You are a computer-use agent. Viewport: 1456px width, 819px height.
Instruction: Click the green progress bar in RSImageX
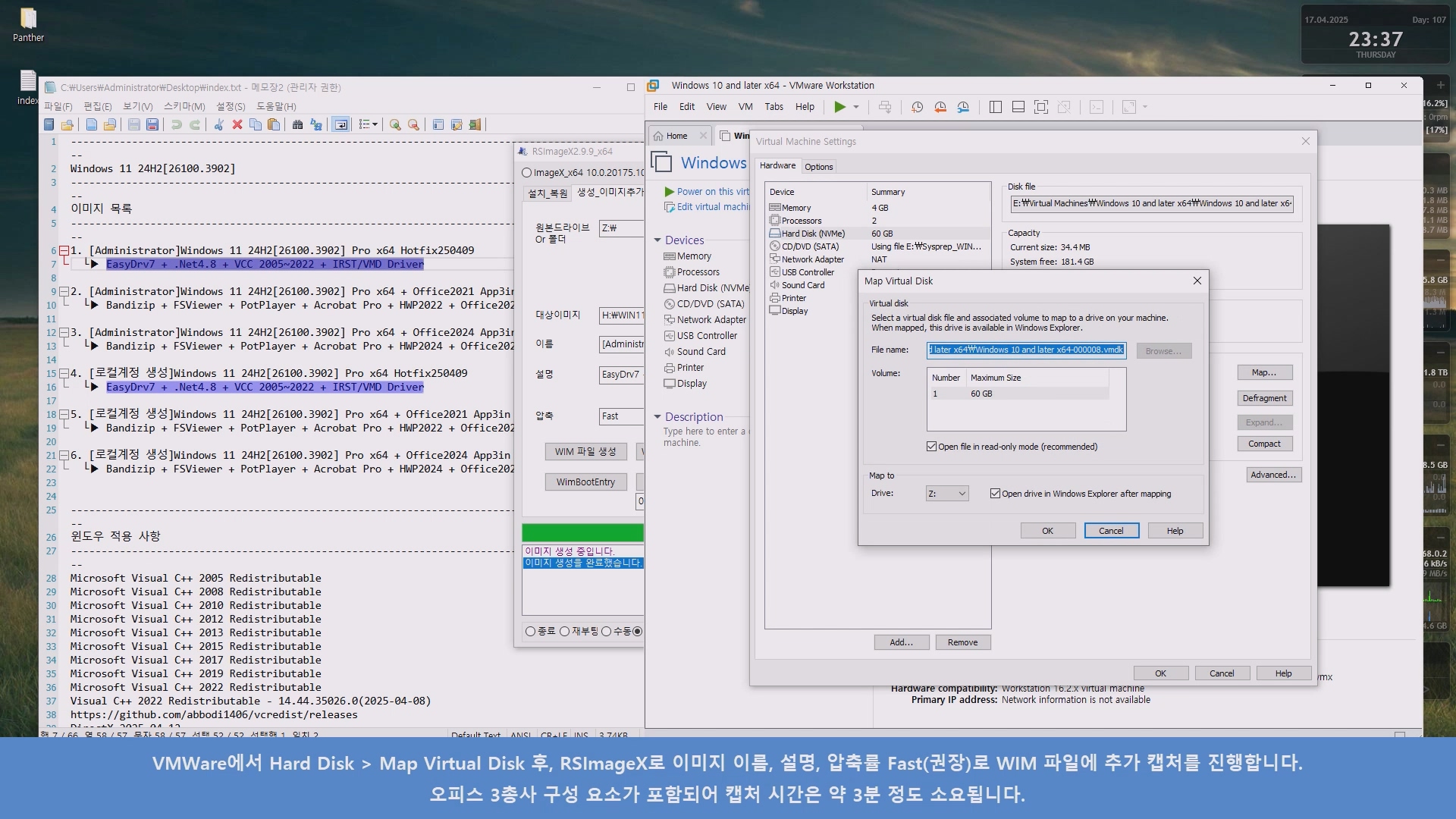(x=582, y=532)
